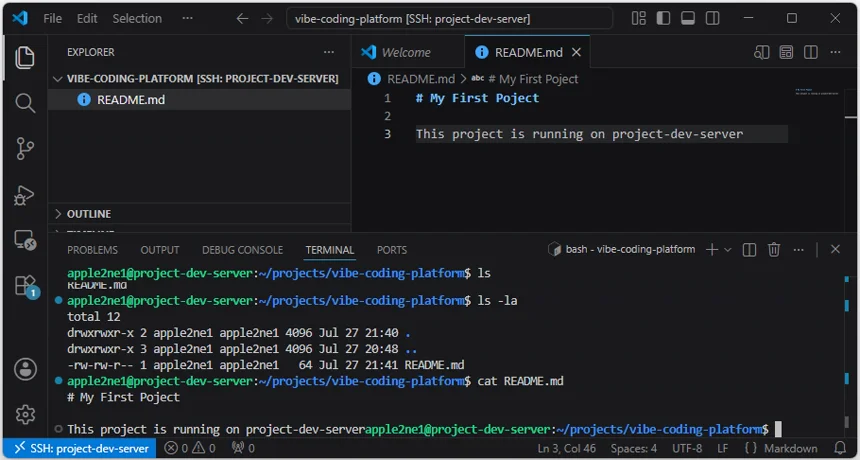The width and height of the screenshot is (860, 460).
Task: Click the bash terminal name label
Action: (630, 249)
